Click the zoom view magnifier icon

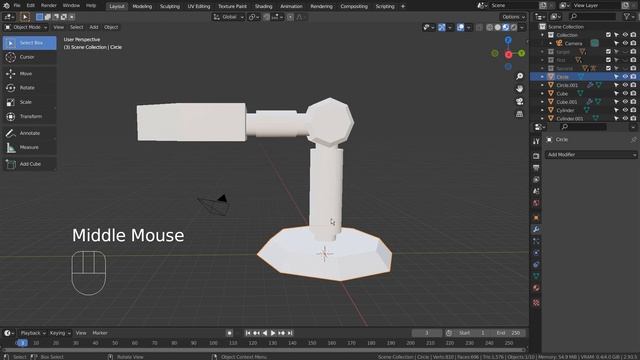[x=519, y=76]
